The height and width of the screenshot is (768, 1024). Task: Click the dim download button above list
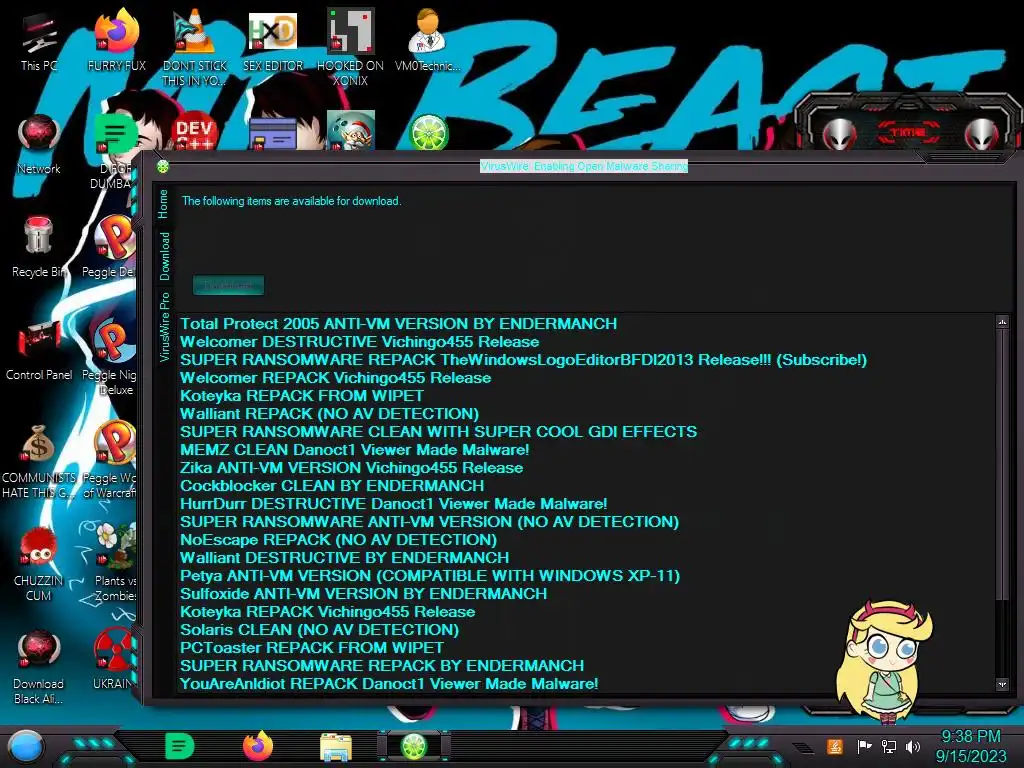pyautogui.click(x=229, y=285)
